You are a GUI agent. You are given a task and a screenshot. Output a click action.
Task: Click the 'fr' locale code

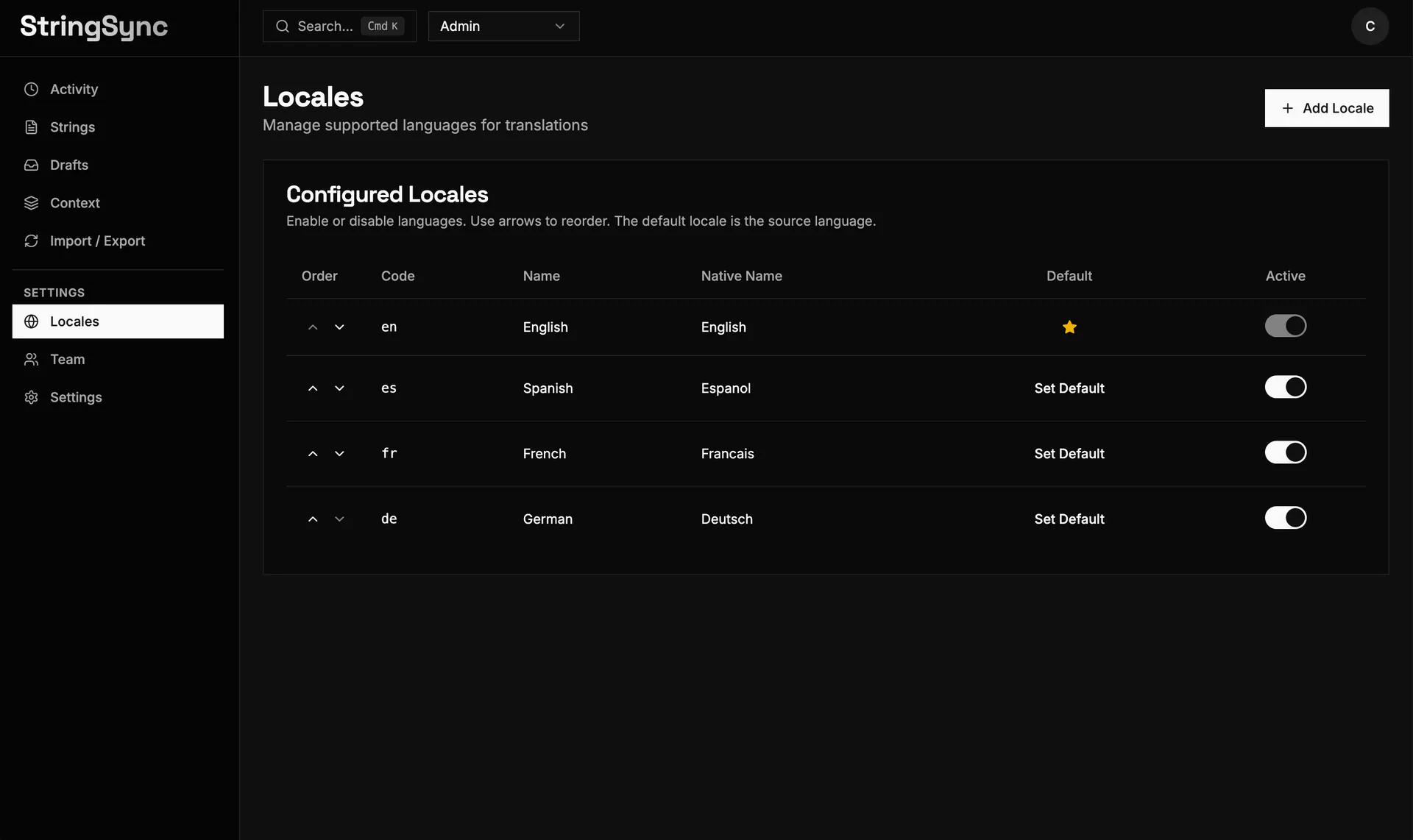tap(389, 454)
